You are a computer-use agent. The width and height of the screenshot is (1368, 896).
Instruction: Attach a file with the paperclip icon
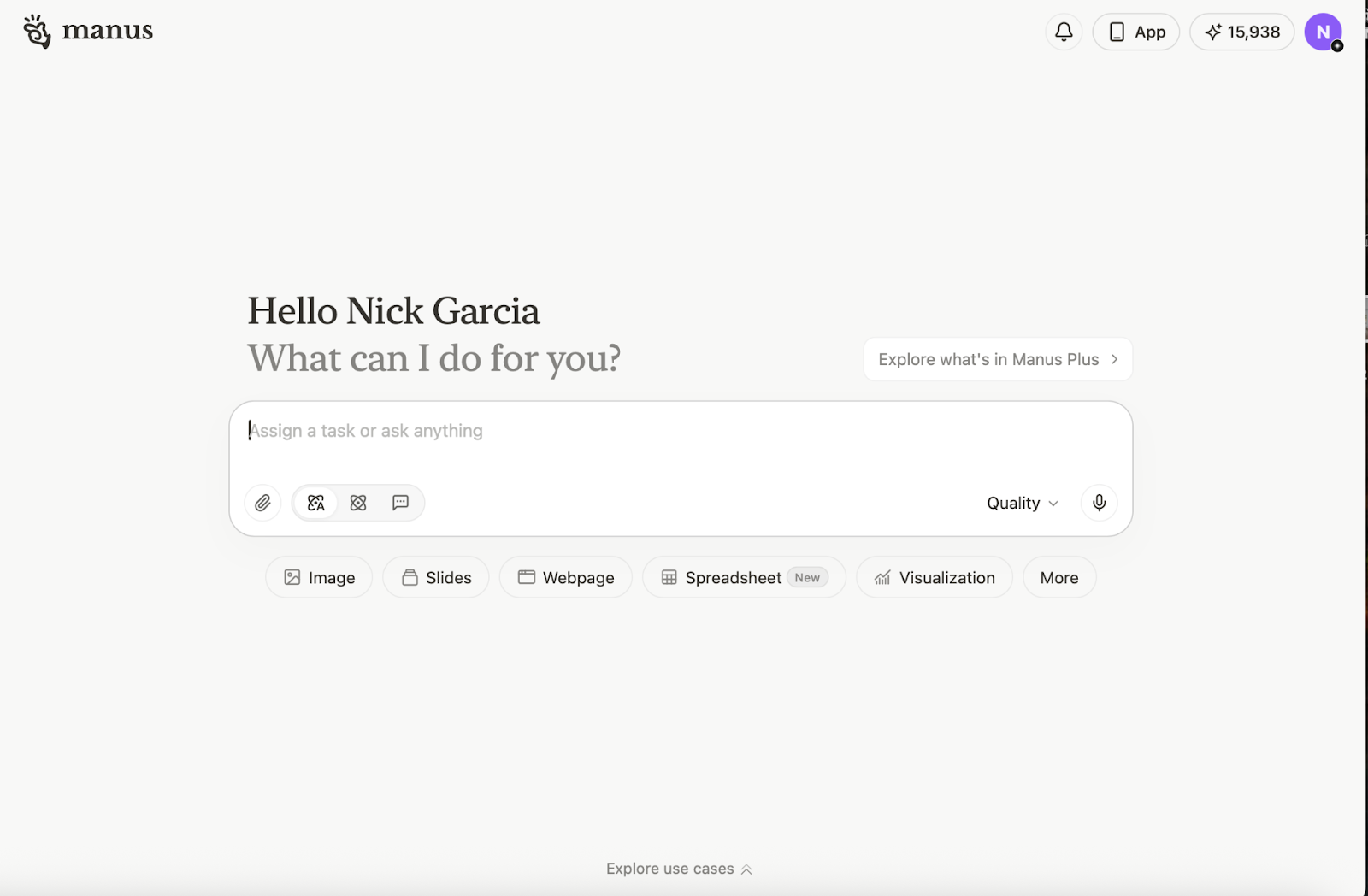pyautogui.click(x=263, y=503)
